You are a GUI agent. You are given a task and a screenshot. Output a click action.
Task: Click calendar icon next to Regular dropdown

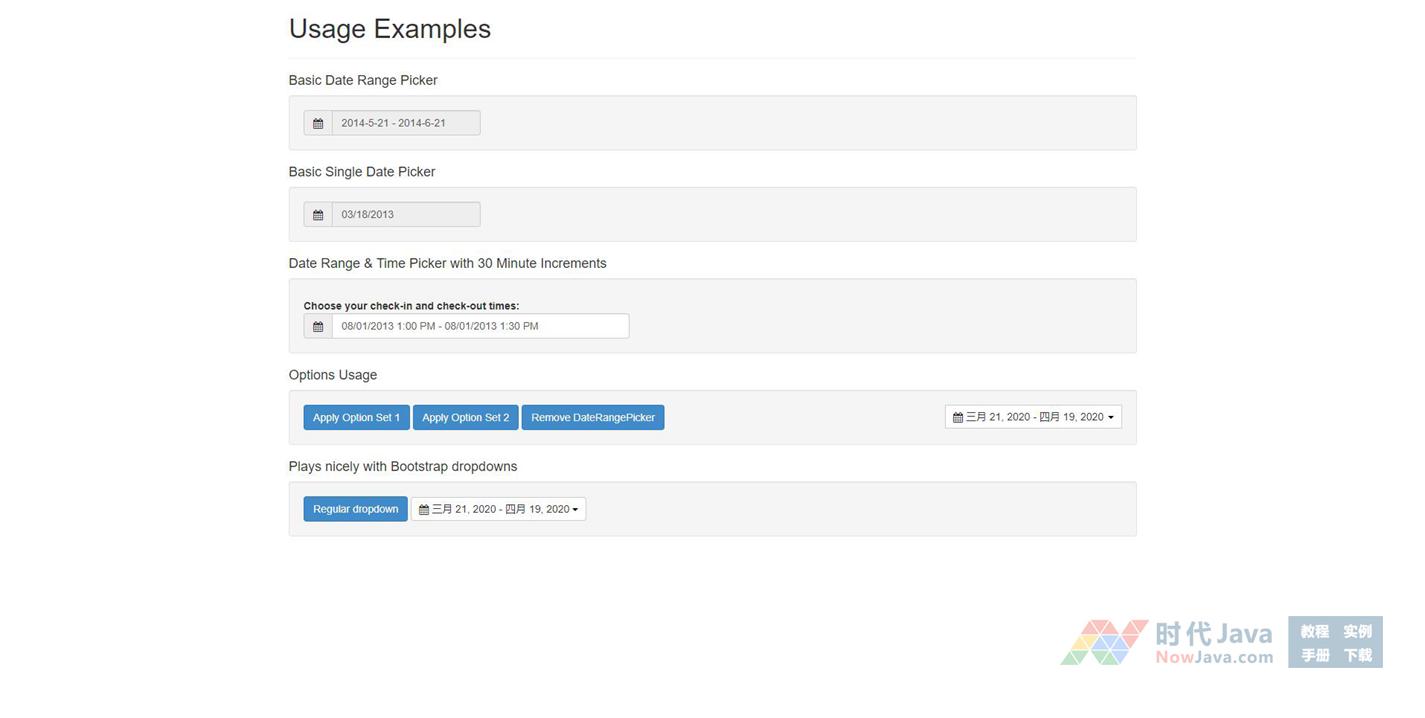point(424,509)
